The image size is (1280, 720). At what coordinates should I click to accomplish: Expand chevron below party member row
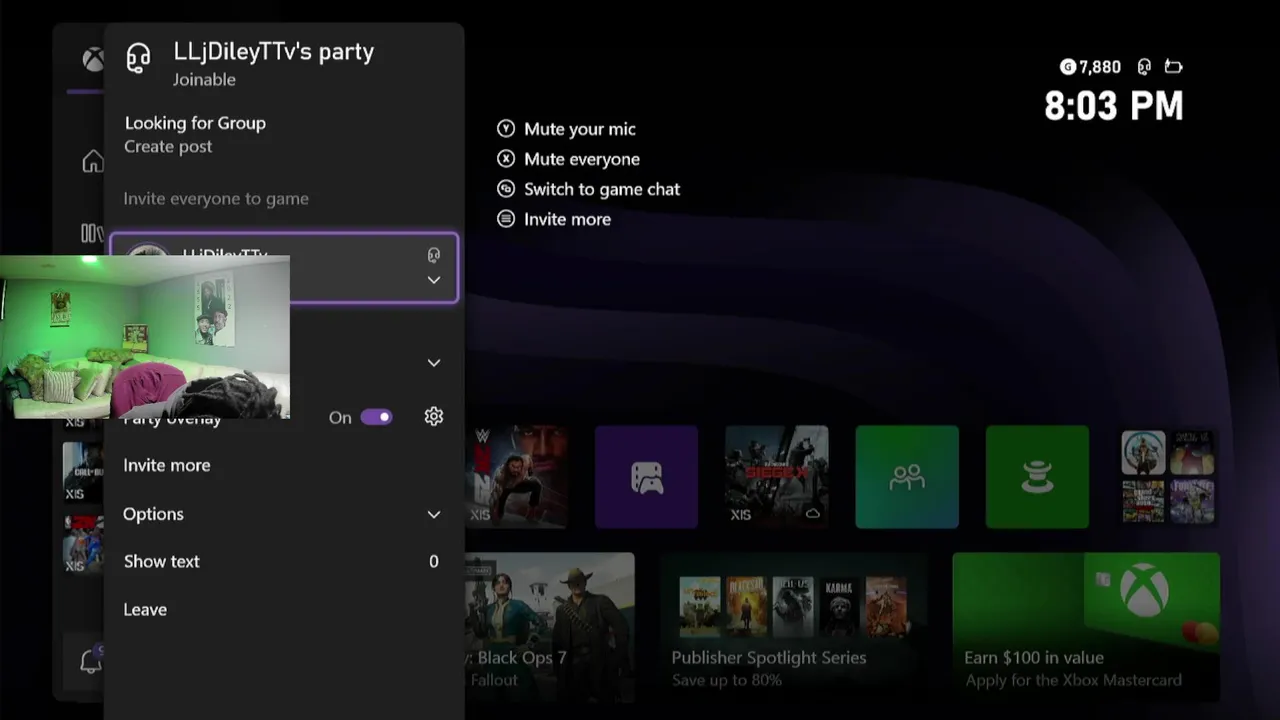pos(434,363)
